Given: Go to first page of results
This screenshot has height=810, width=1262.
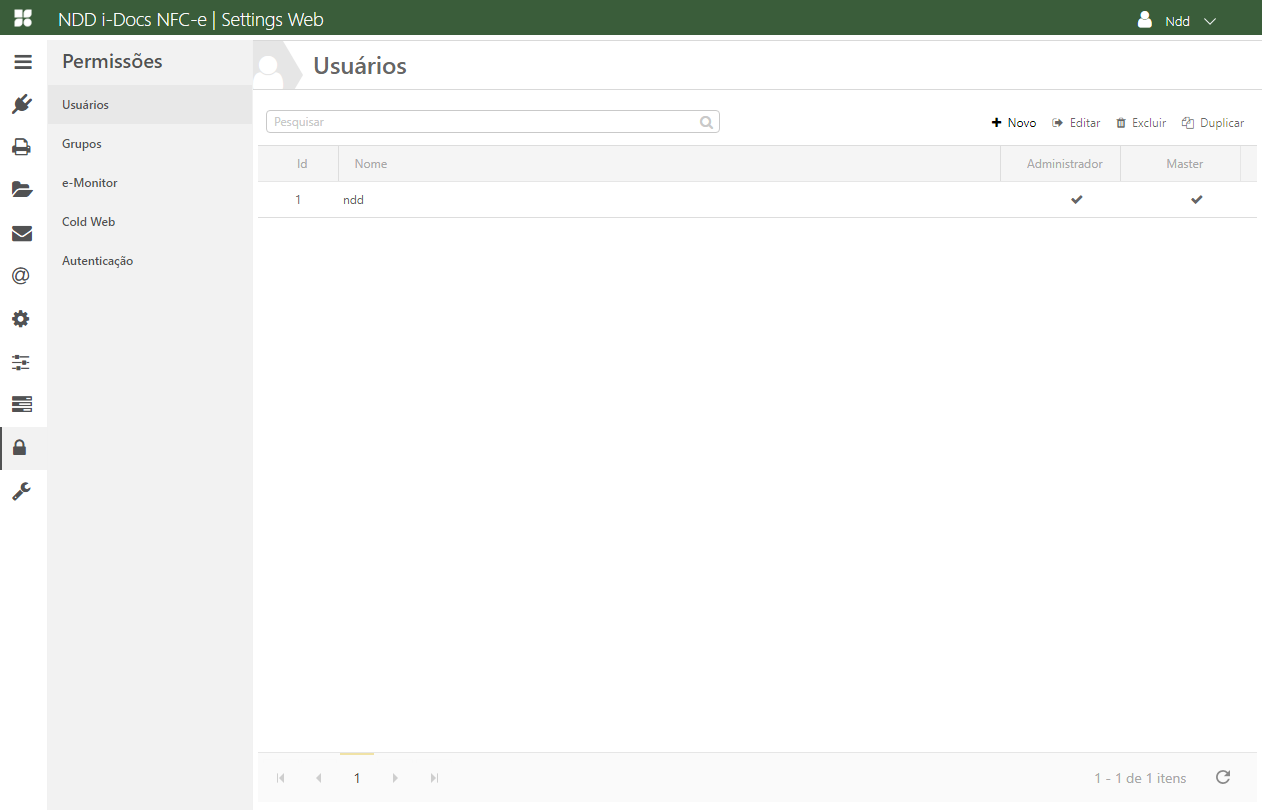Looking at the screenshot, I should click(281, 778).
